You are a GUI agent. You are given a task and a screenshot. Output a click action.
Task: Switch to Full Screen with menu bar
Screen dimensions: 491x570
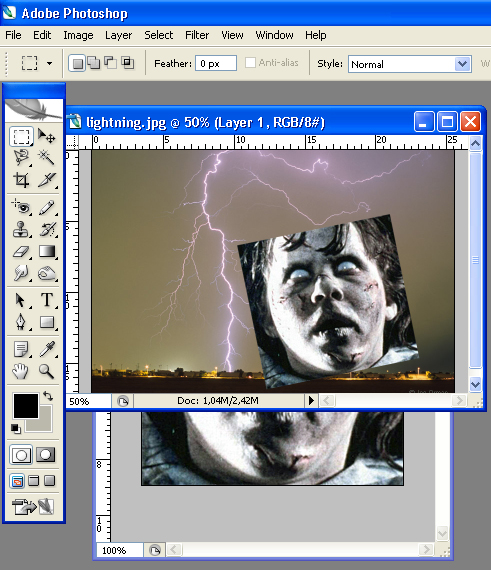pos(33,481)
